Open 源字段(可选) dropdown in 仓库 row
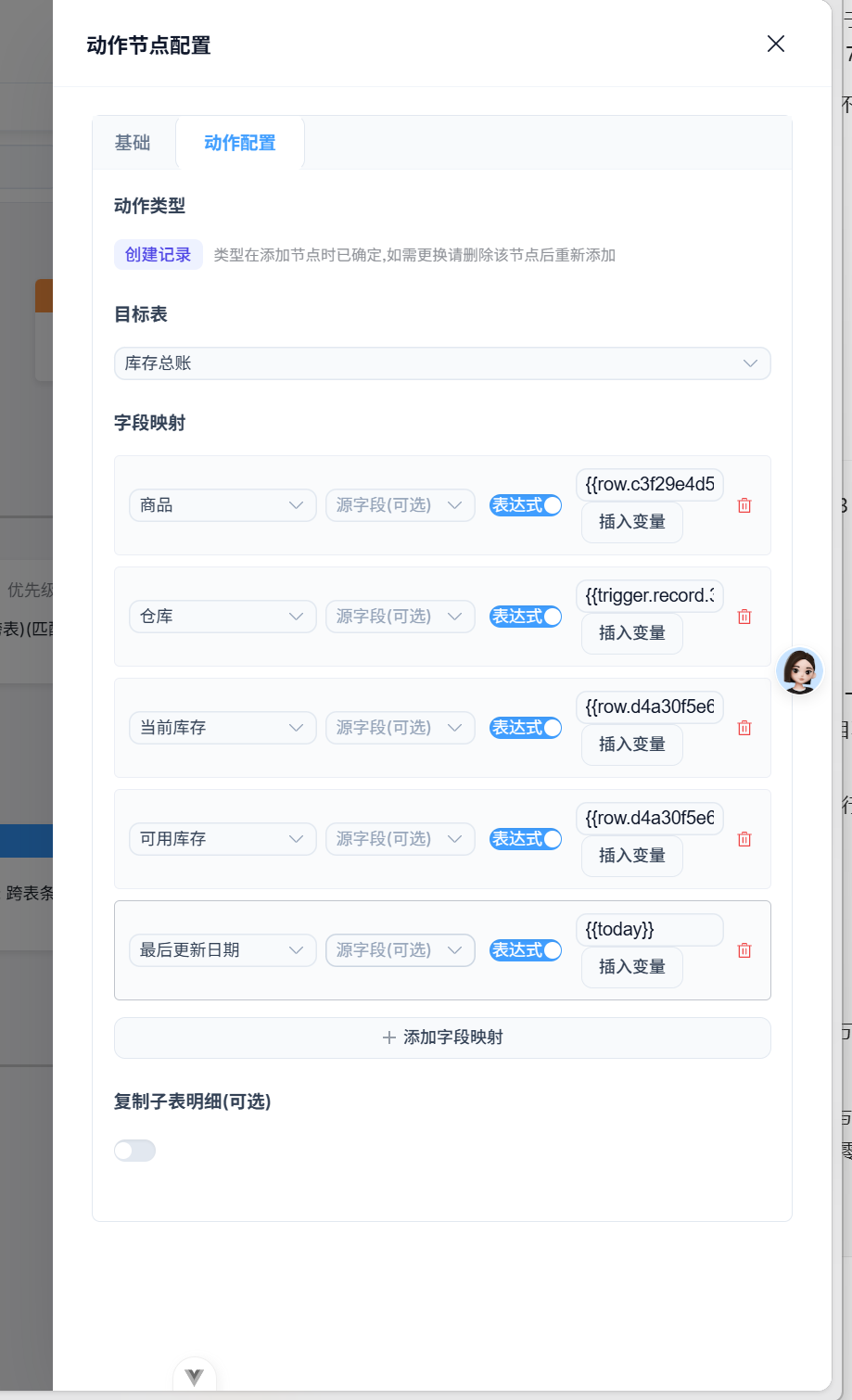 click(401, 617)
